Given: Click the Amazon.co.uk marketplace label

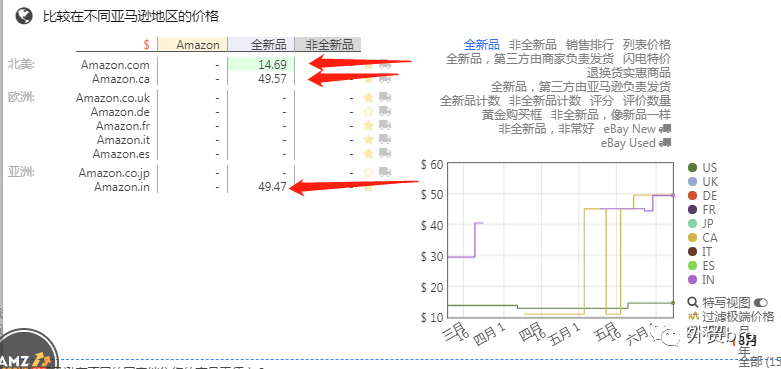Looking at the screenshot, I should [113, 98].
